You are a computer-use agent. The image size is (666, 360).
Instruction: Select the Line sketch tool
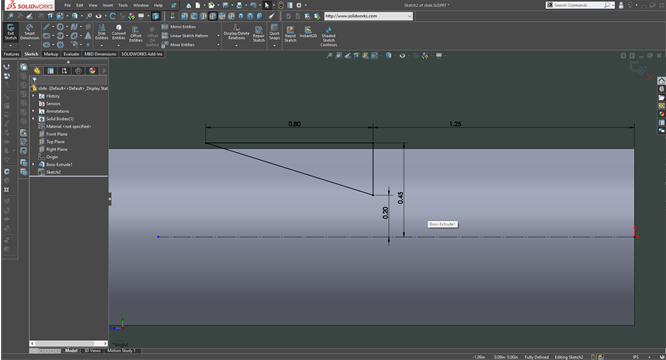[x=47, y=27]
